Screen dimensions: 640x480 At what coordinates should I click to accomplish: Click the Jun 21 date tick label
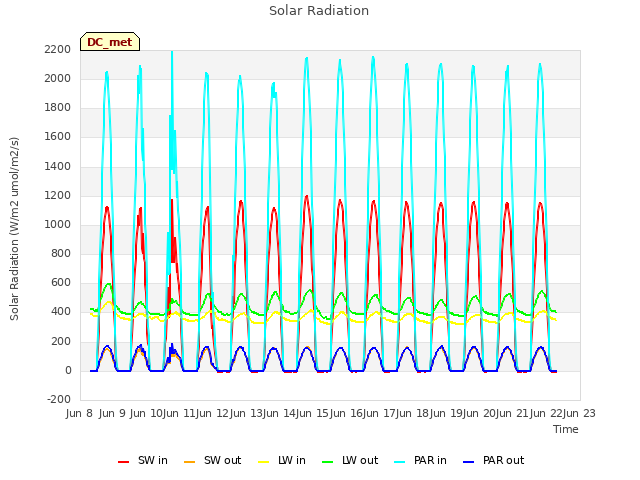(x=511, y=413)
